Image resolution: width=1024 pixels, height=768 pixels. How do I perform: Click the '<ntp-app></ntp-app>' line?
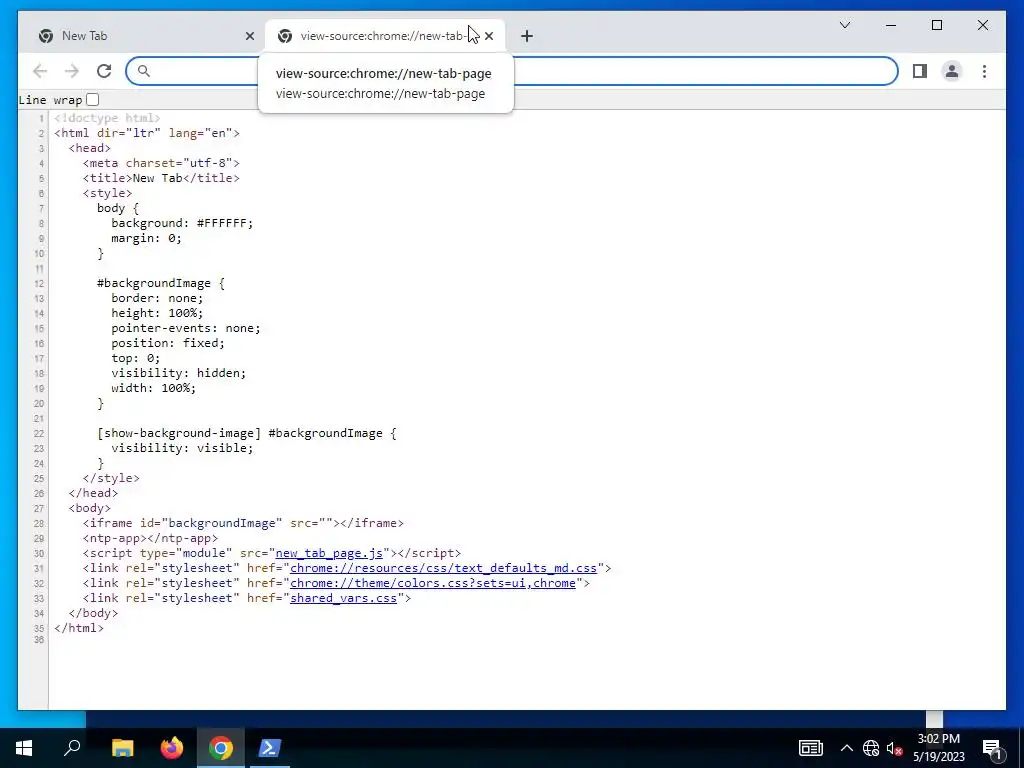pos(150,538)
